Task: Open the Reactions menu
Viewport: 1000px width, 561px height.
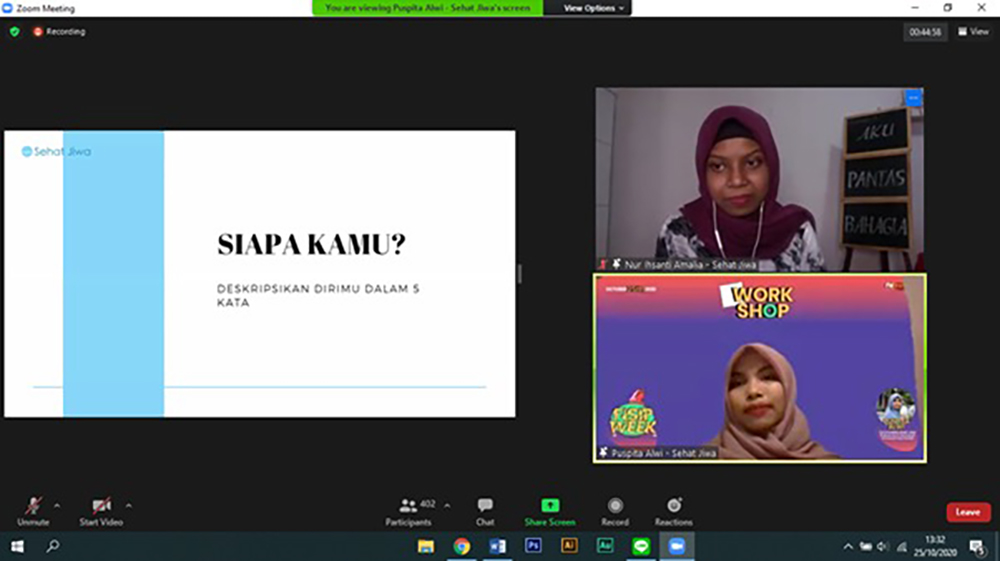Action: (673, 506)
